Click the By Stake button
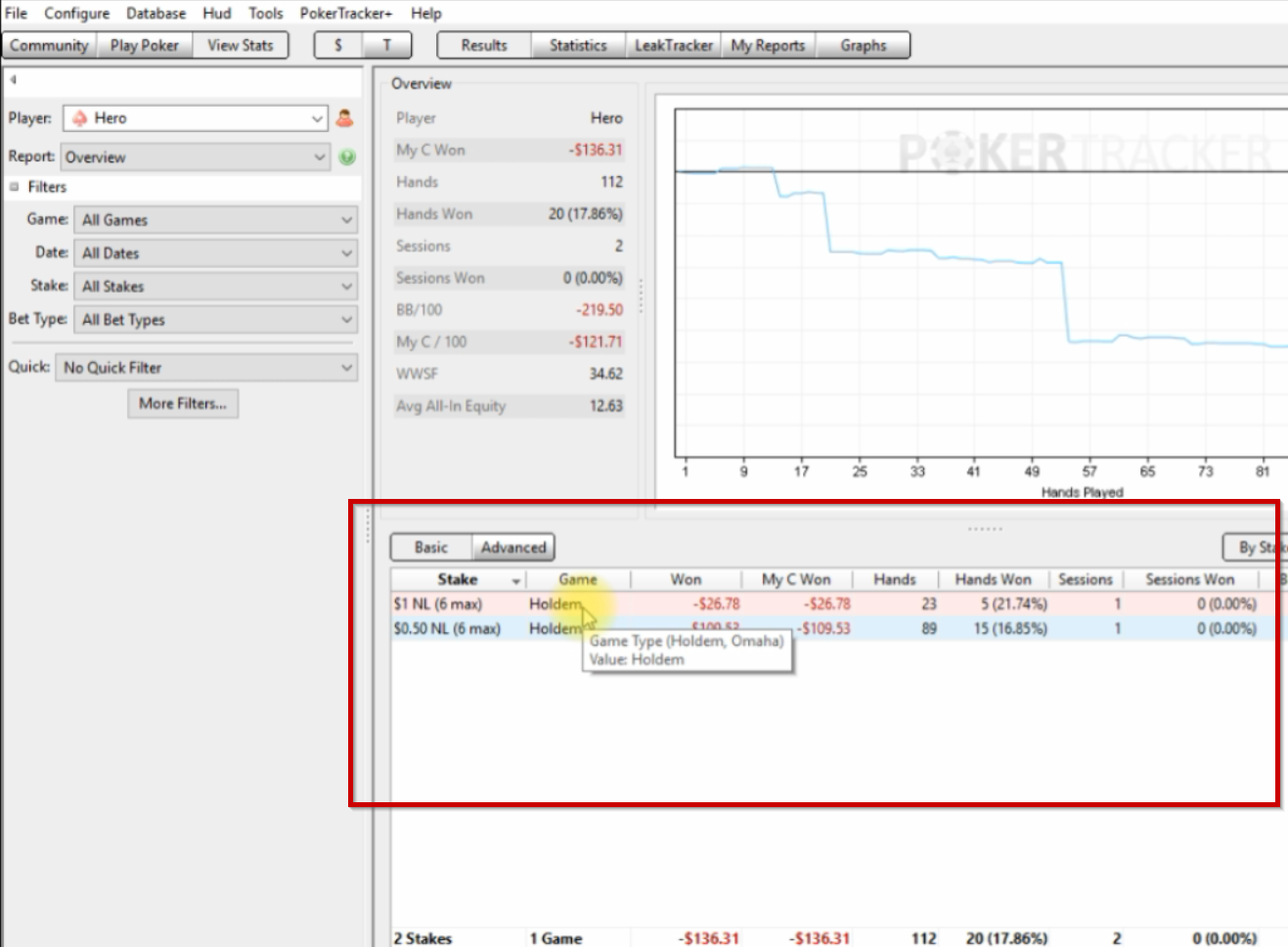 click(x=1256, y=548)
